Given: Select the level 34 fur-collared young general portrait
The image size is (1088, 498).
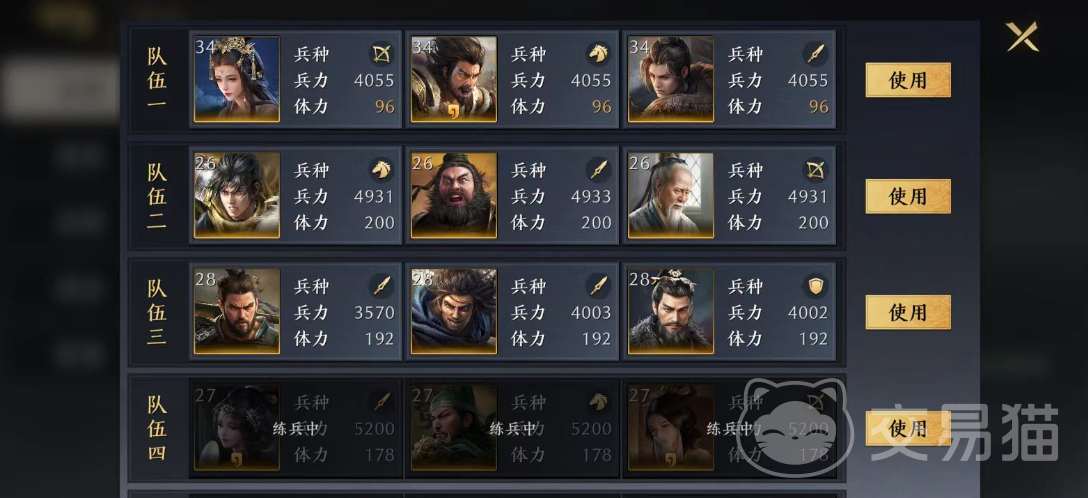Looking at the screenshot, I should pyautogui.click(x=671, y=79).
